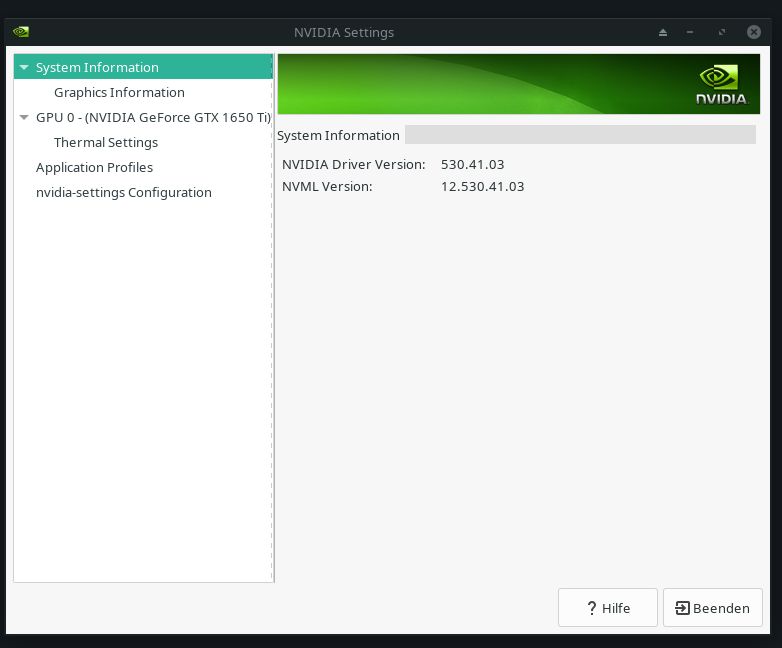The height and width of the screenshot is (648, 782).
Task: Minimize the NVIDIA Settings window
Action: (x=690, y=32)
